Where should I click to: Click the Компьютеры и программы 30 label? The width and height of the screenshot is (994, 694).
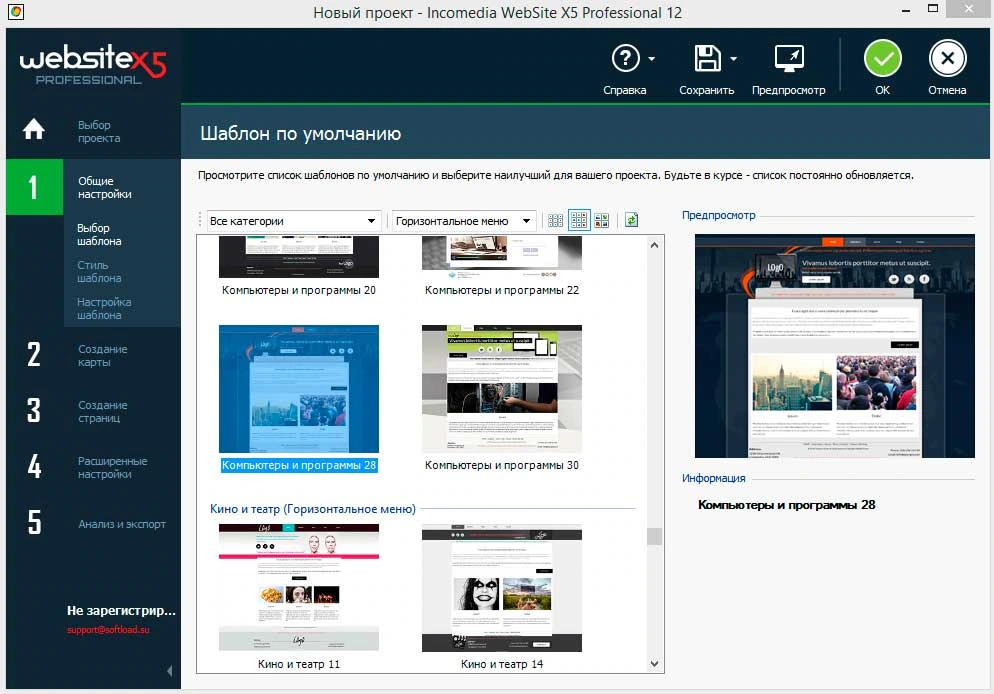tap(501, 465)
